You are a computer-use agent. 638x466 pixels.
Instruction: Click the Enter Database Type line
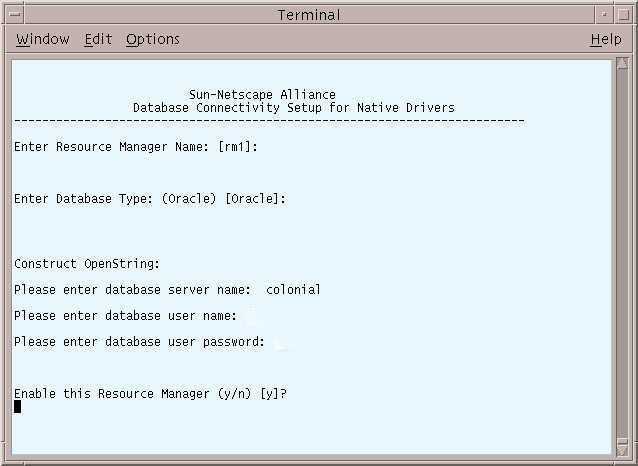[x=150, y=199]
